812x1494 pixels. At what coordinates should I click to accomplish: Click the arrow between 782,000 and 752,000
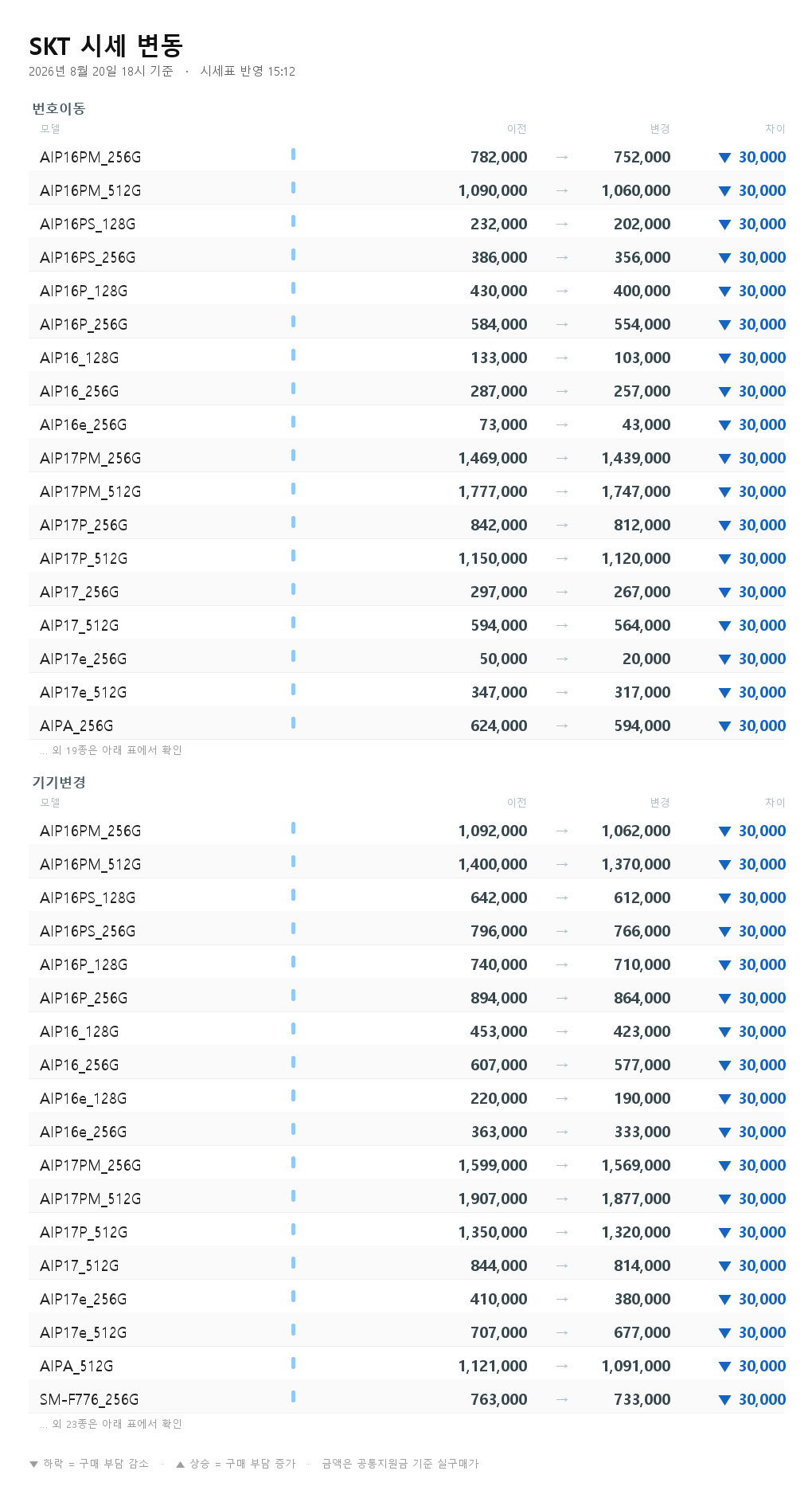click(x=562, y=158)
